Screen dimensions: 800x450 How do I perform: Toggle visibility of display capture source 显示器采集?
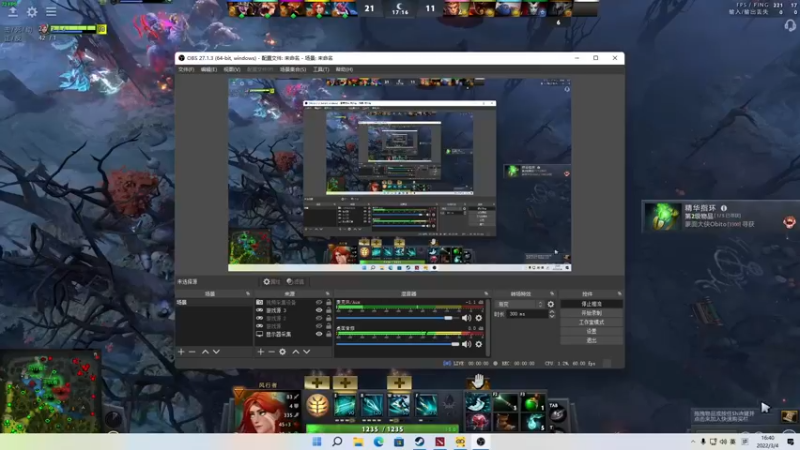point(319,334)
